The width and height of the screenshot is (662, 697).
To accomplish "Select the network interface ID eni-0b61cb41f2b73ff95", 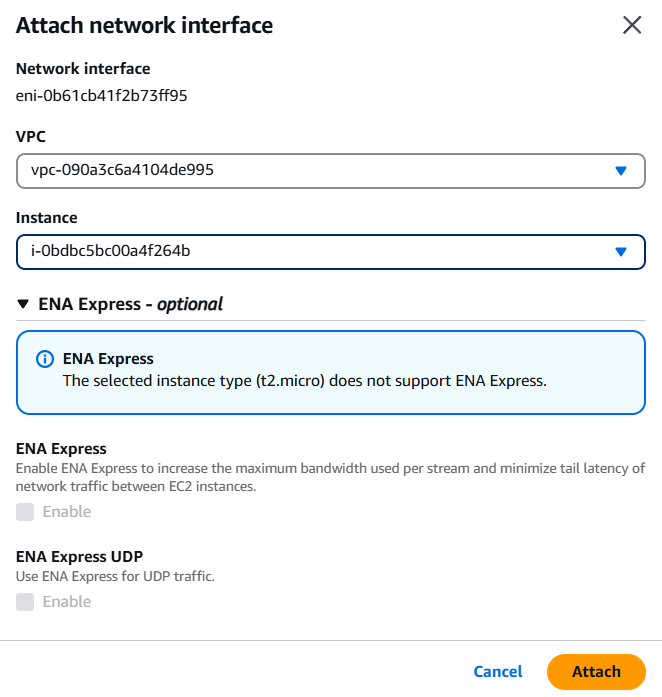I will click(x=101, y=96).
